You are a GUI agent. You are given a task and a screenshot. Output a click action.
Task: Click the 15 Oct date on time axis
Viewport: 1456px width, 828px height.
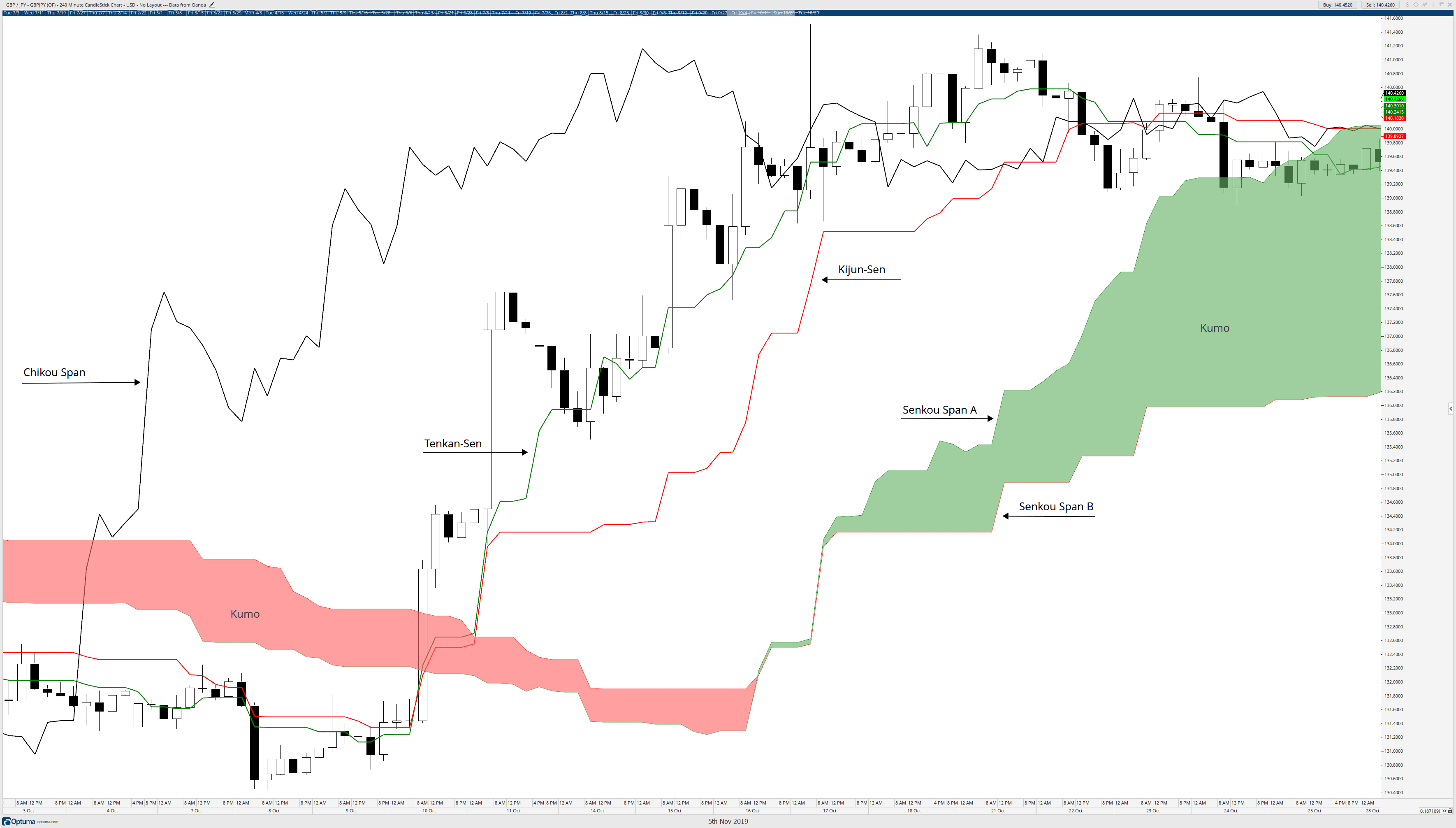pos(675,811)
